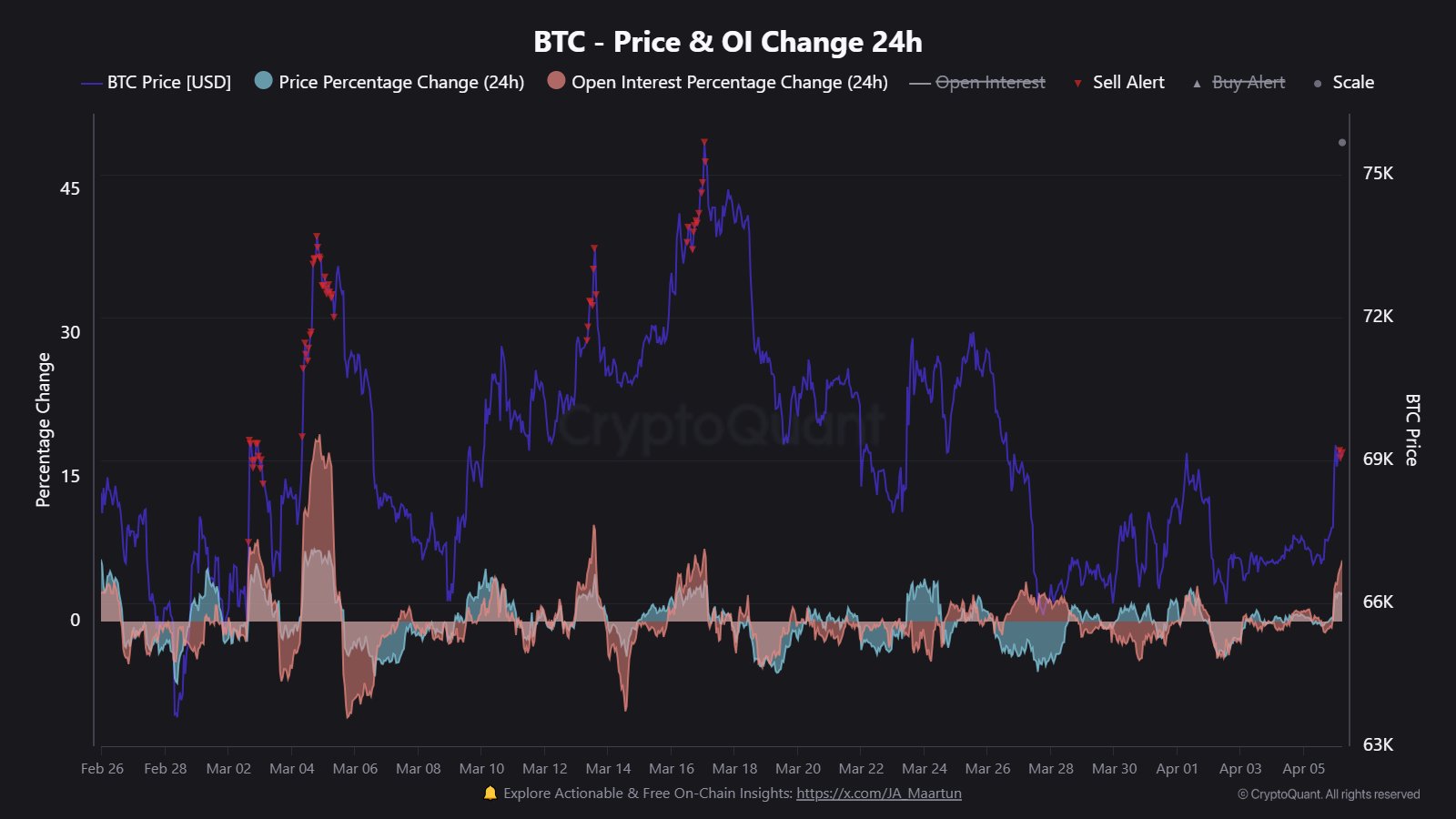Enable the struck-through Open Interest series label

click(x=990, y=82)
